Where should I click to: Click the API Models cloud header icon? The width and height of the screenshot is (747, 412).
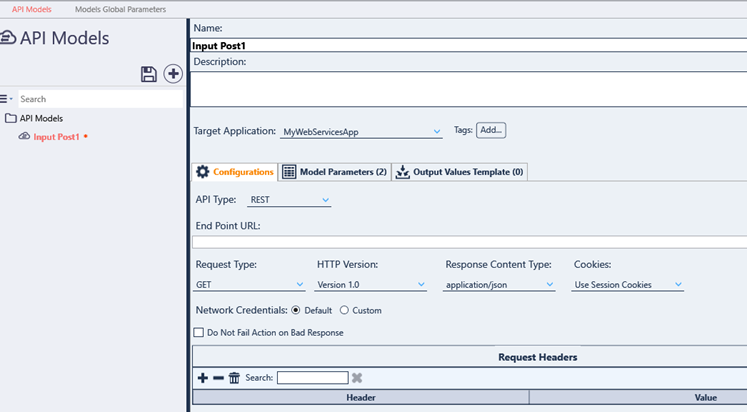[8, 38]
